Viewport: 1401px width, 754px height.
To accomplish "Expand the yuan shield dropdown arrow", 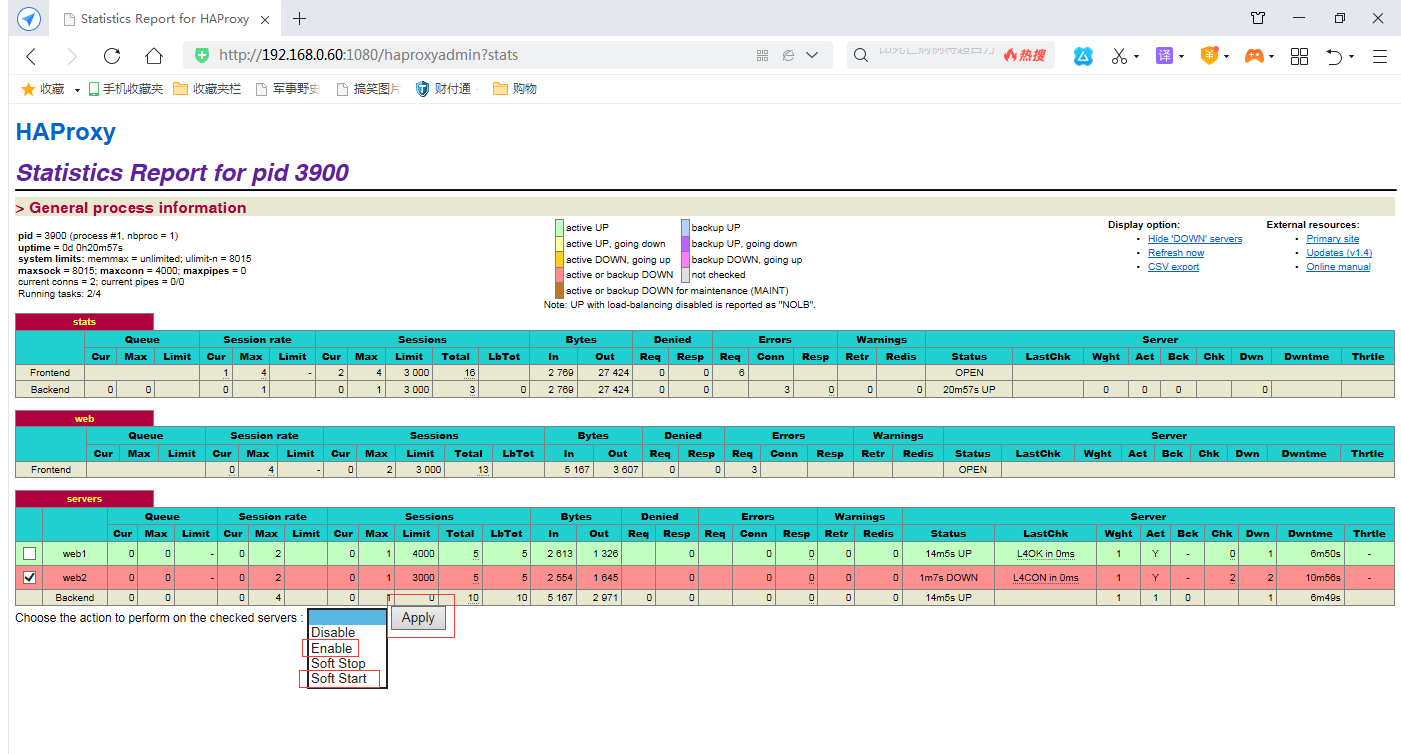I will pyautogui.click(x=1226, y=57).
